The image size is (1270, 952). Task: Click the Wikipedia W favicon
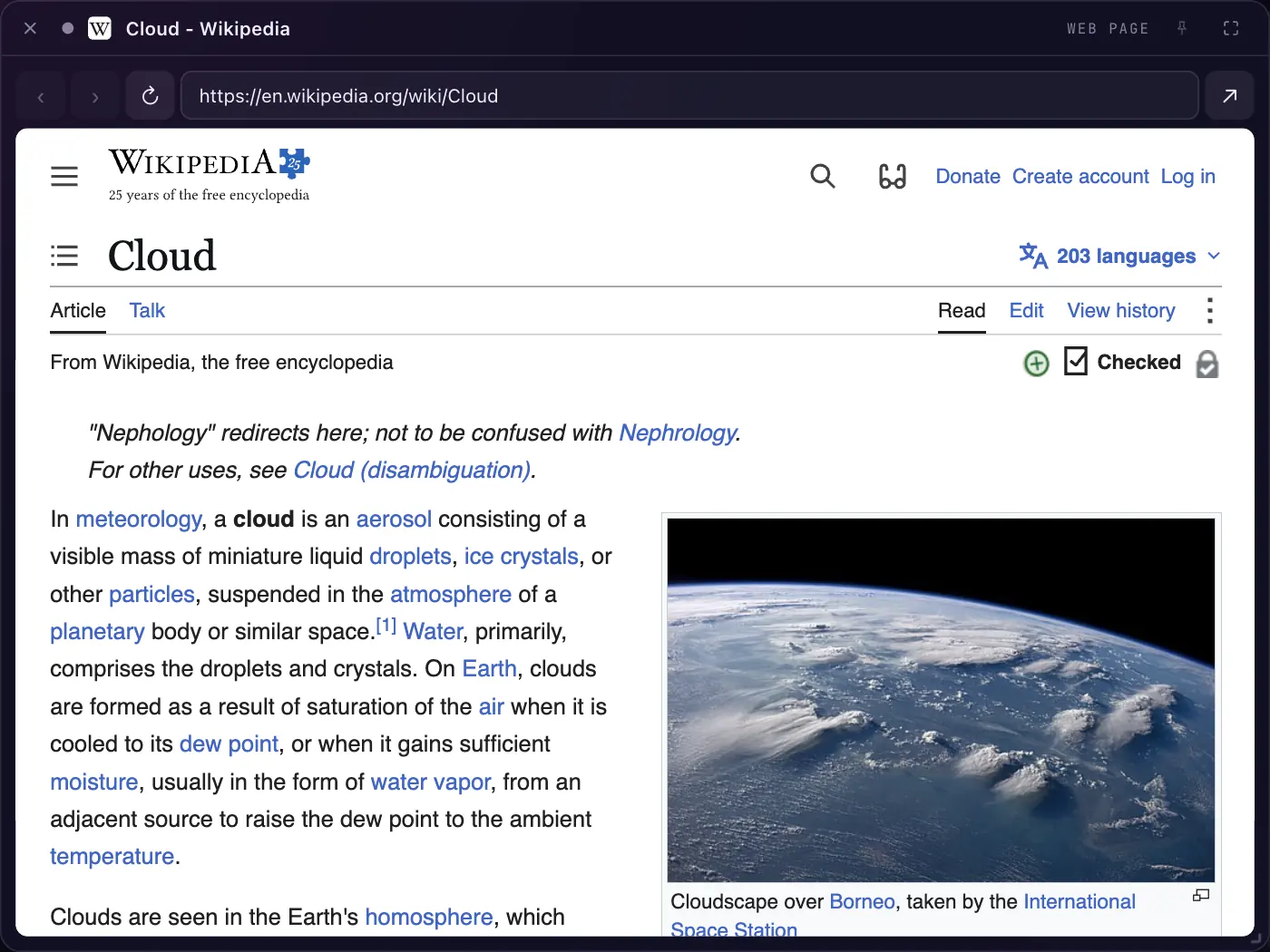(x=100, y=29)
